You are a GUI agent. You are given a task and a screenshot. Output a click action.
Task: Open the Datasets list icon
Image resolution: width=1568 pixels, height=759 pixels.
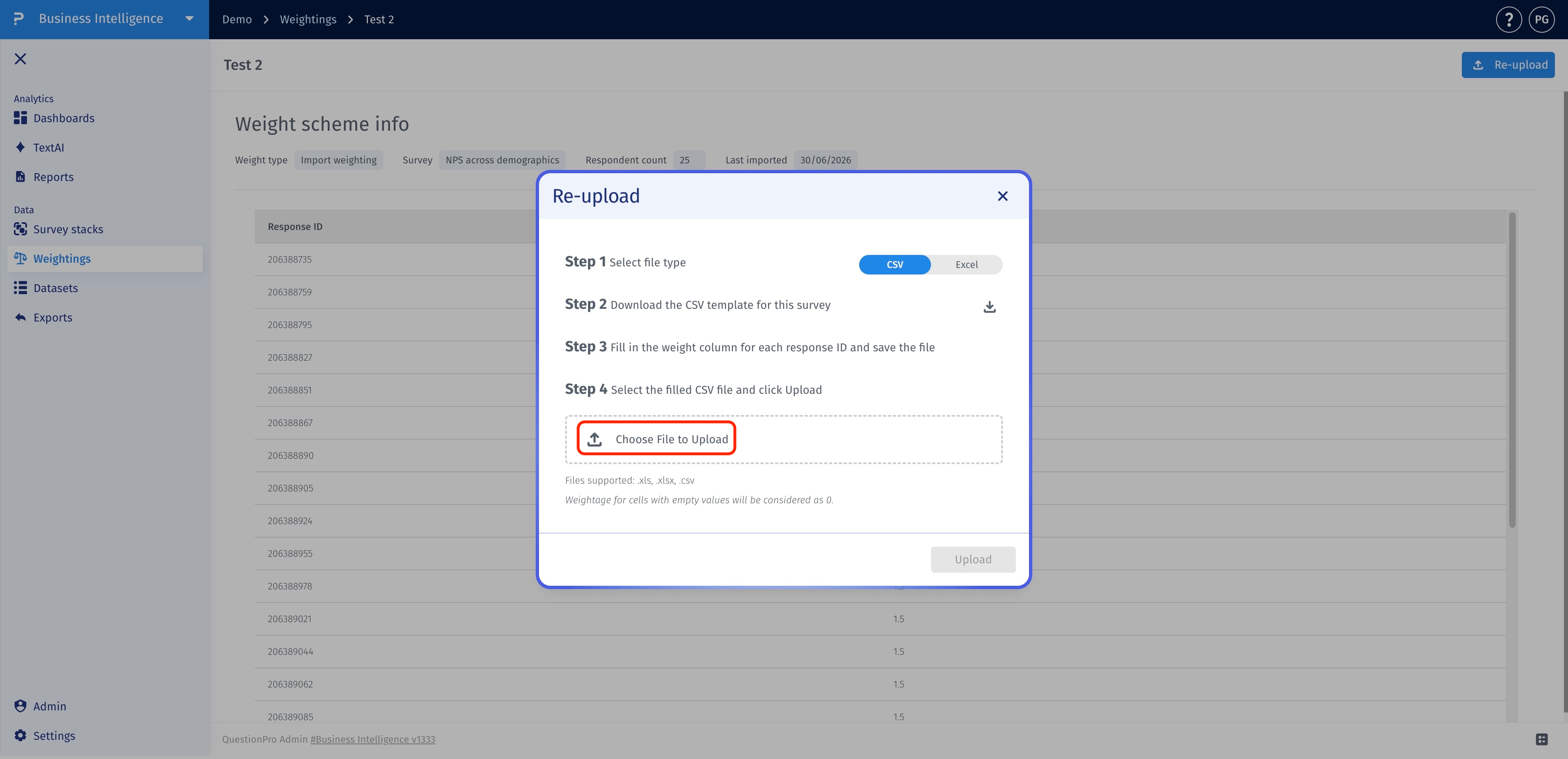(20, 288)
